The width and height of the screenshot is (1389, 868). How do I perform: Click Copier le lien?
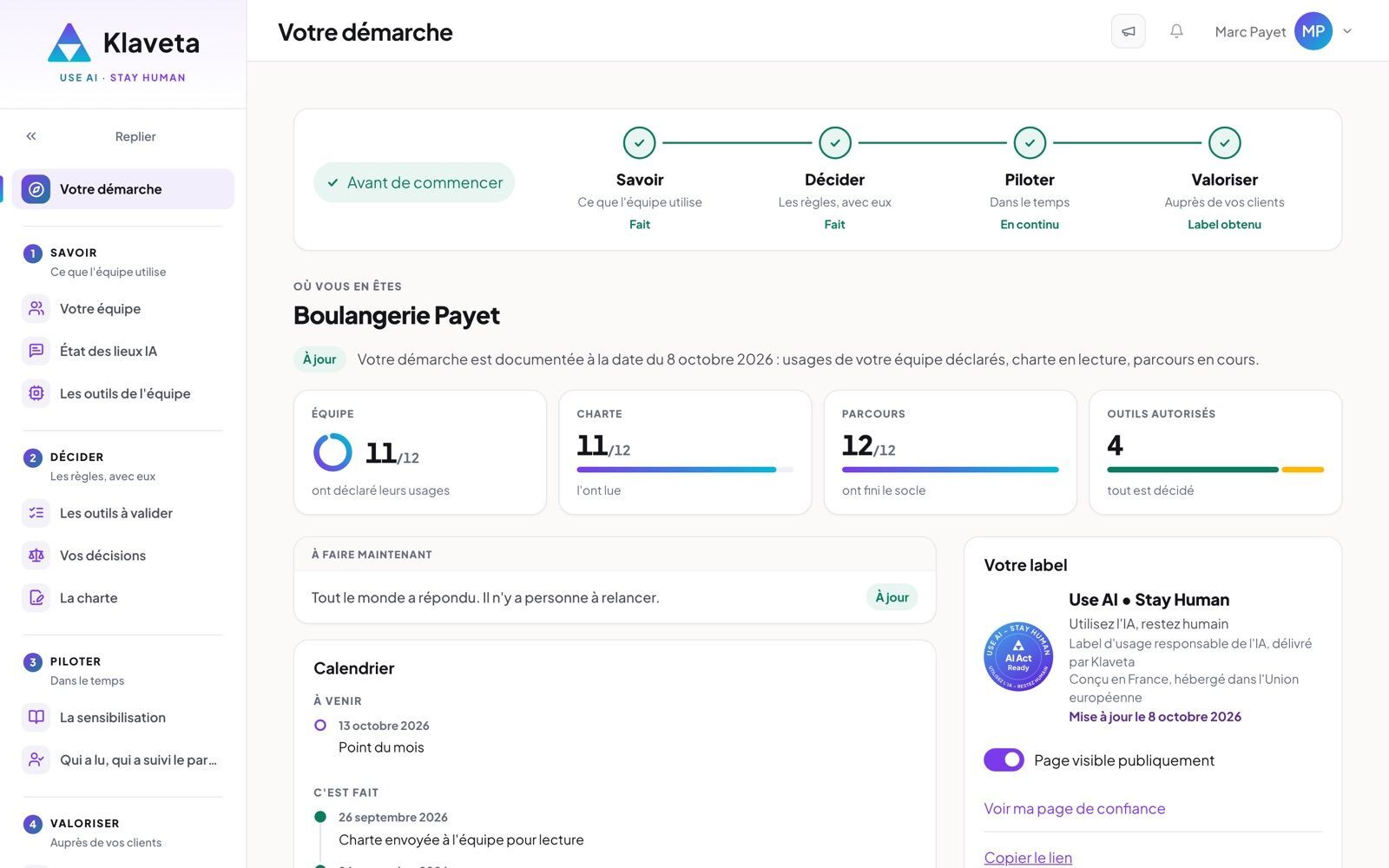click(1028, 858)
